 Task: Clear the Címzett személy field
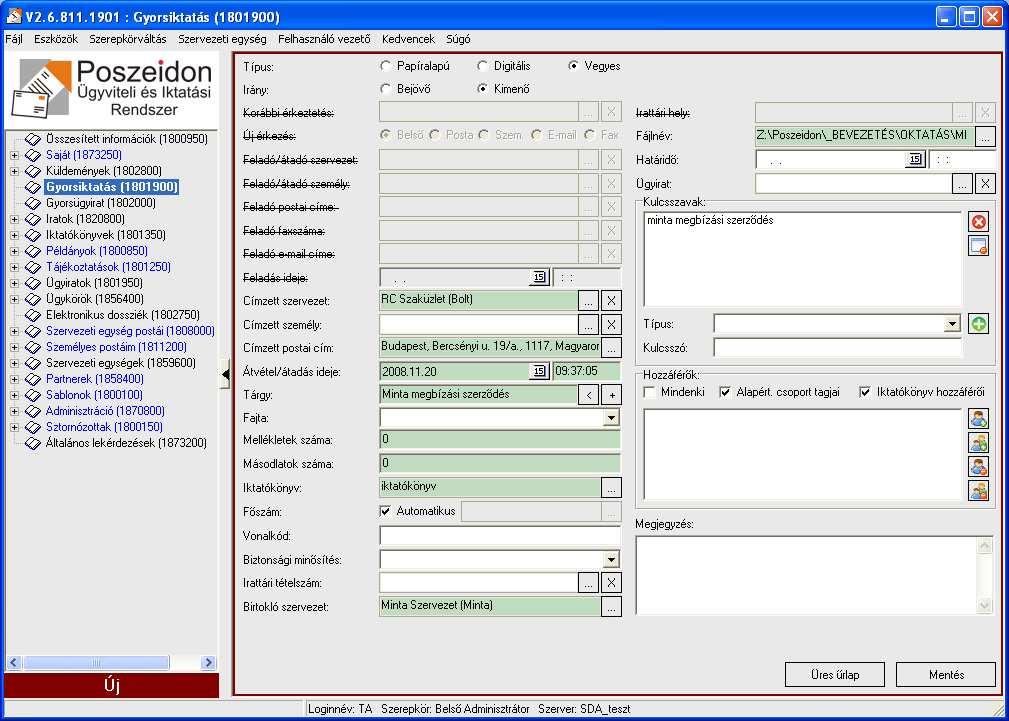click(611, 324)
